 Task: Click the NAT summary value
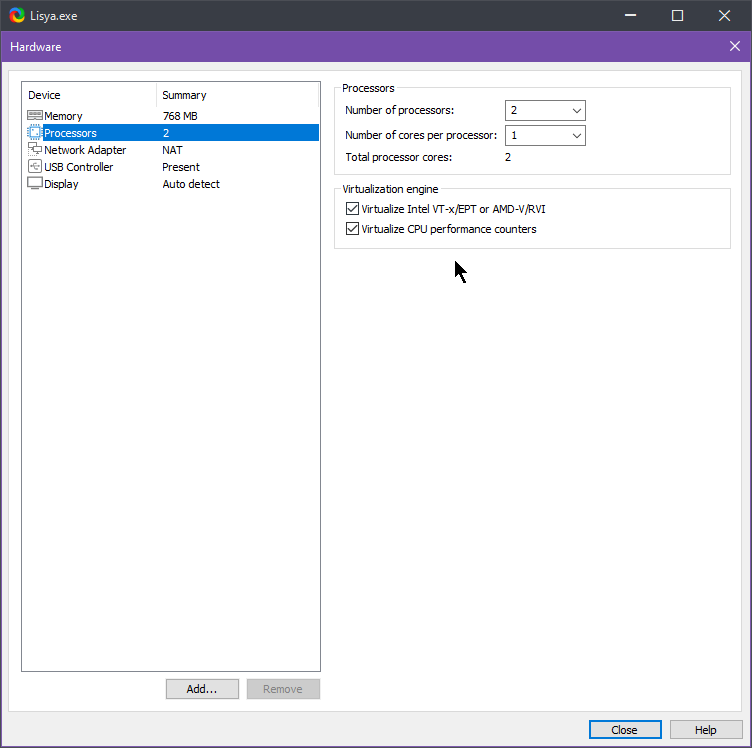pyautogui.click(x=172, y=150)
